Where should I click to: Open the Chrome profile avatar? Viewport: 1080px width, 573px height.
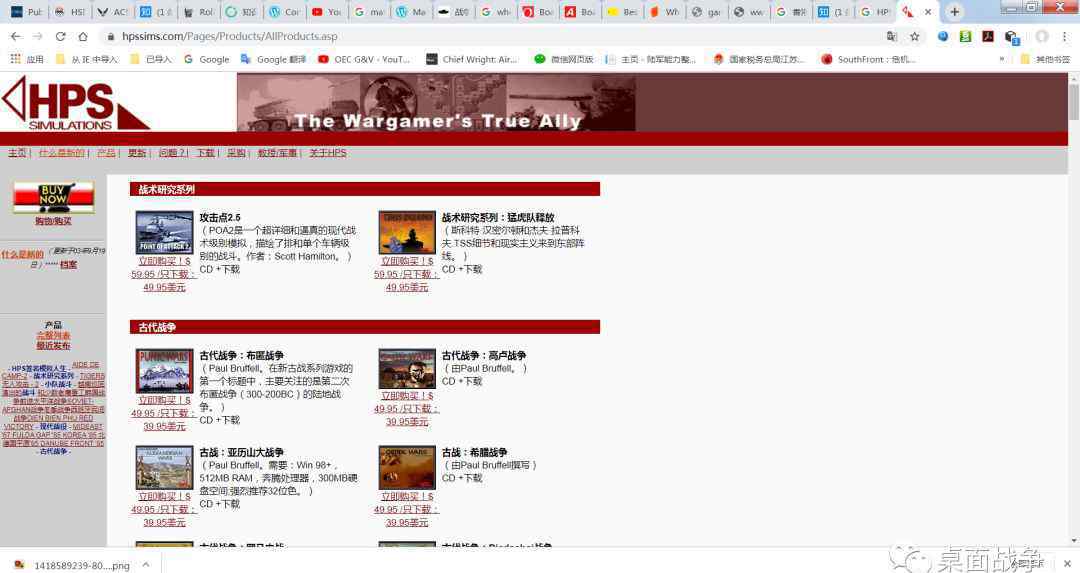pyautogui.click(x=1041, y=37)
